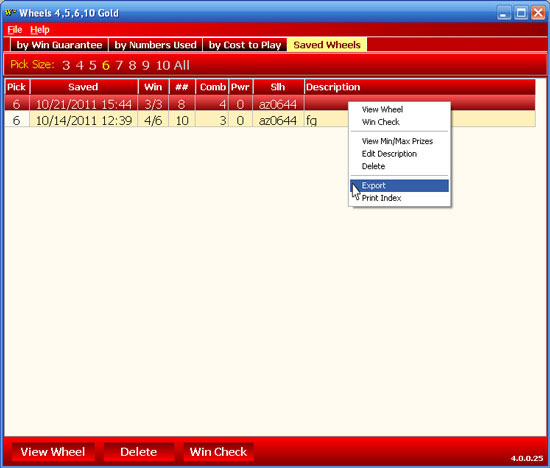Select View Min/Max Prizes menu entry

[400, 141]
